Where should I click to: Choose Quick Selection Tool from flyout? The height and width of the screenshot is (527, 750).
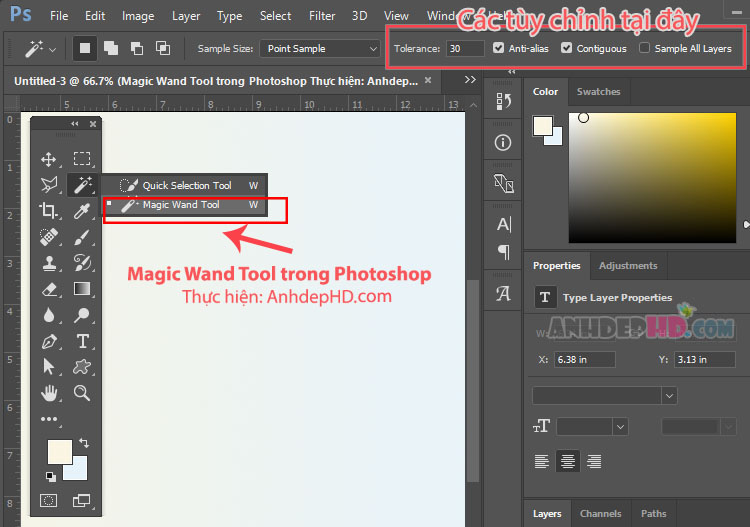pyautogui.click(x=184, y=185)
